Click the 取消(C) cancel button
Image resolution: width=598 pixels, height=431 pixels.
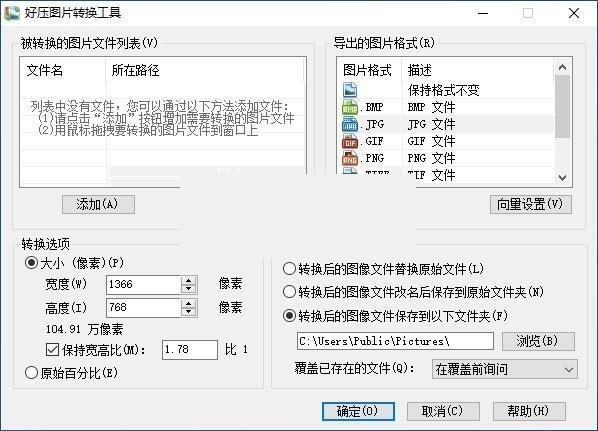click(x=443, y=411)
